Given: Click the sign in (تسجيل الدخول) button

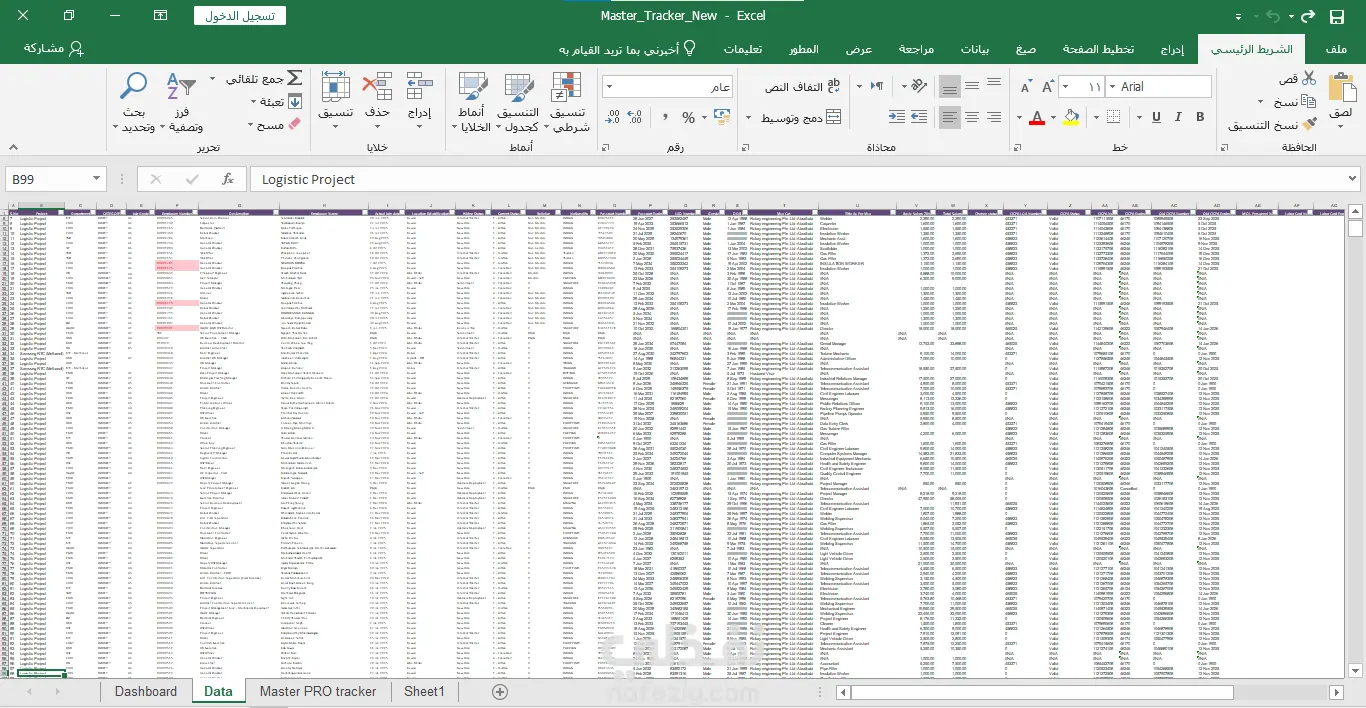Looking at the screenshot, I should (240, 16).
